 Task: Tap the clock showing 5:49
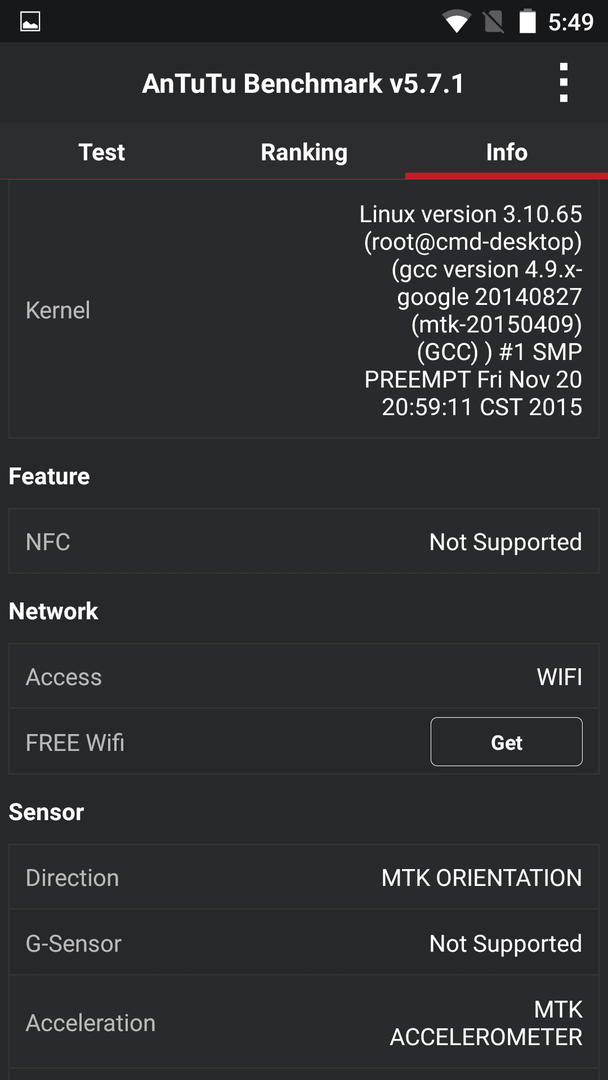570,22
